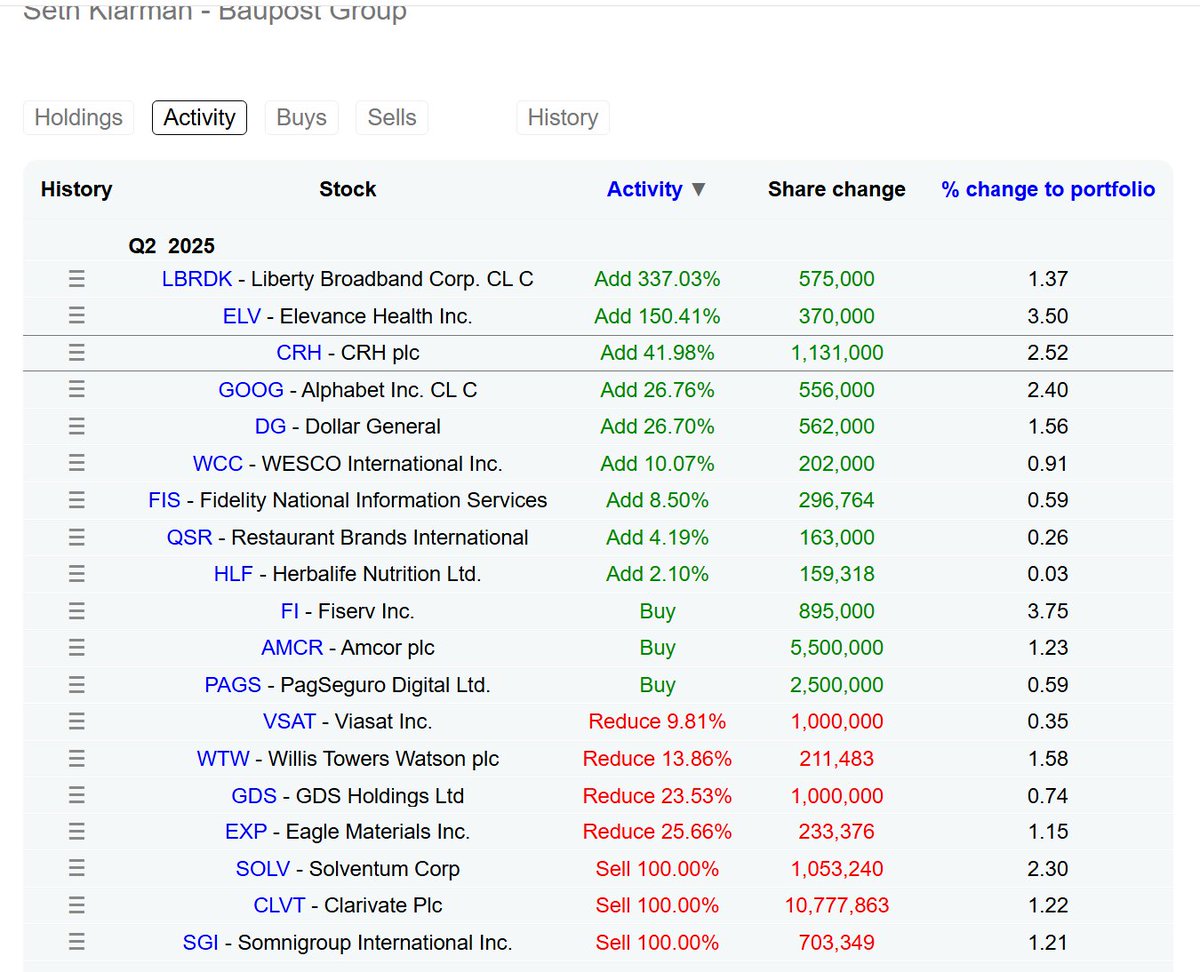Open the SOLV ticker link
Viewport: 1200px width, 972px height.
point(263,869)
